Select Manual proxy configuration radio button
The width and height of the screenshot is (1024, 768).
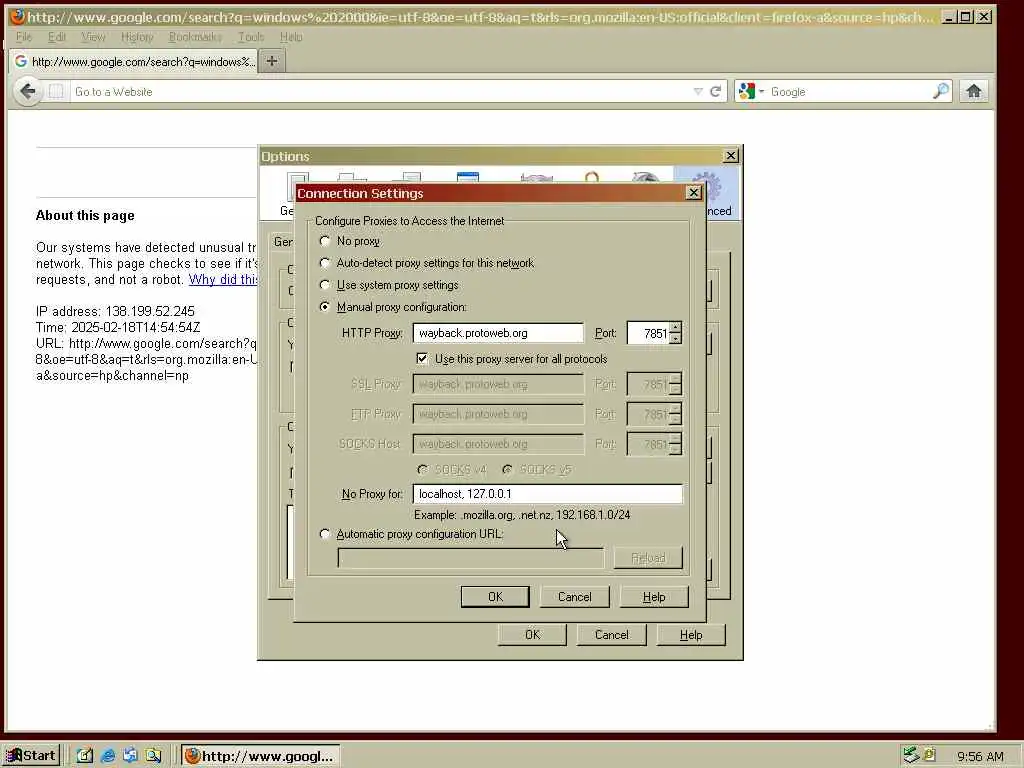(325, 307)
